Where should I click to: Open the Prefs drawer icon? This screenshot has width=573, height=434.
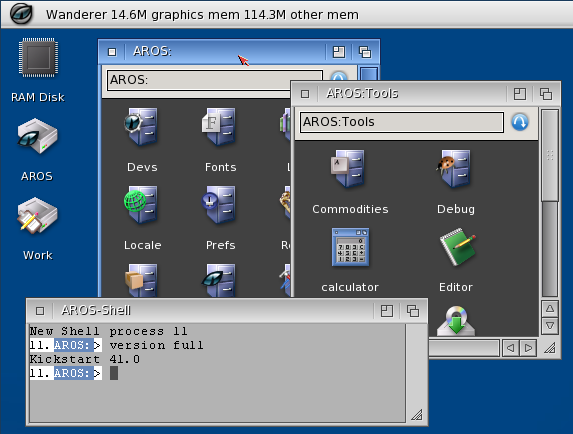pos(219,205)
